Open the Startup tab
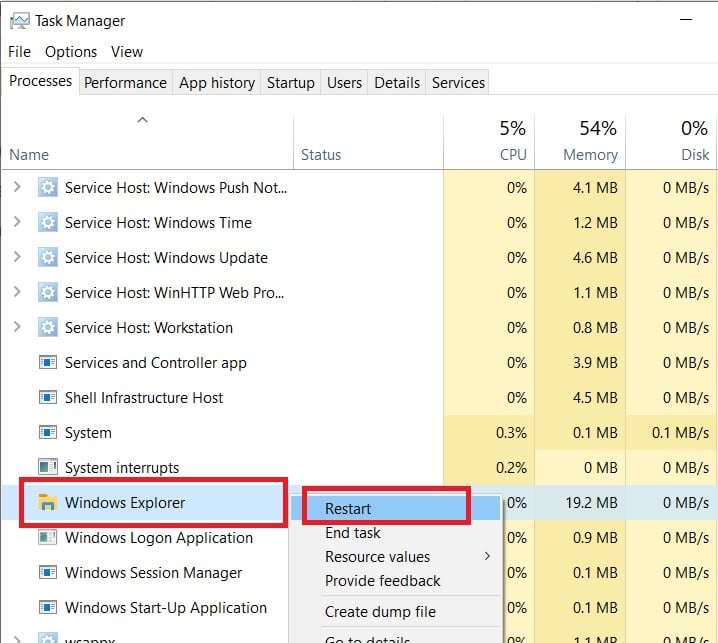Viewport: 718px width, 643px height. click(290, 83)
